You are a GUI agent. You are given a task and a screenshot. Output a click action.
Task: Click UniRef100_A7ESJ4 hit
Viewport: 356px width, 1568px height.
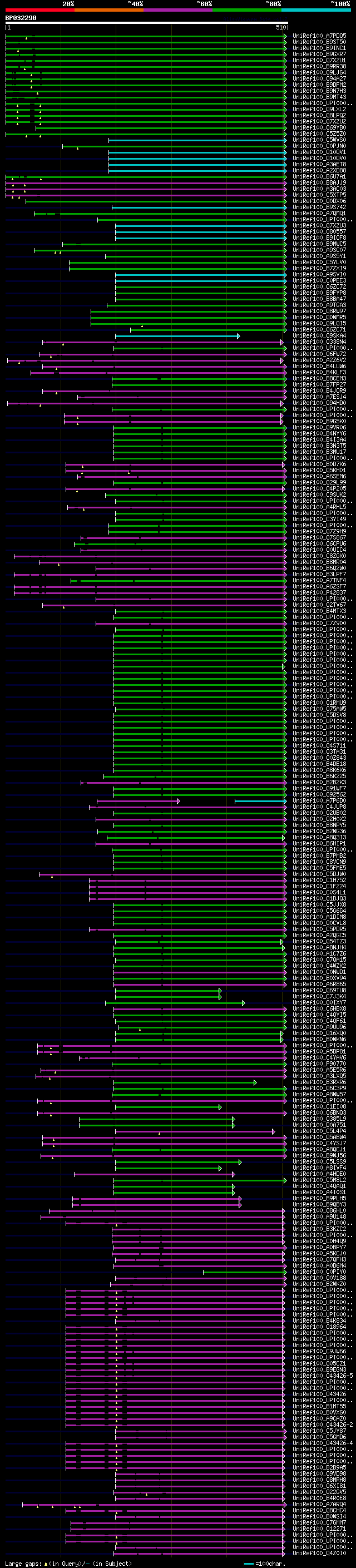point(319,397)
